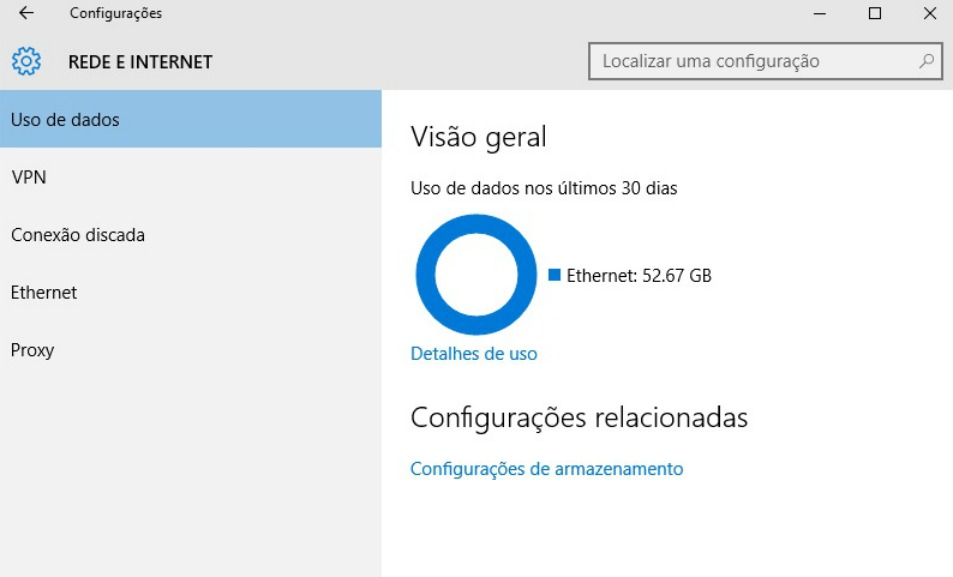The height and width of the screenshot is (577, 953).
Task: Open Conexão discada settings
Action: 77,235
